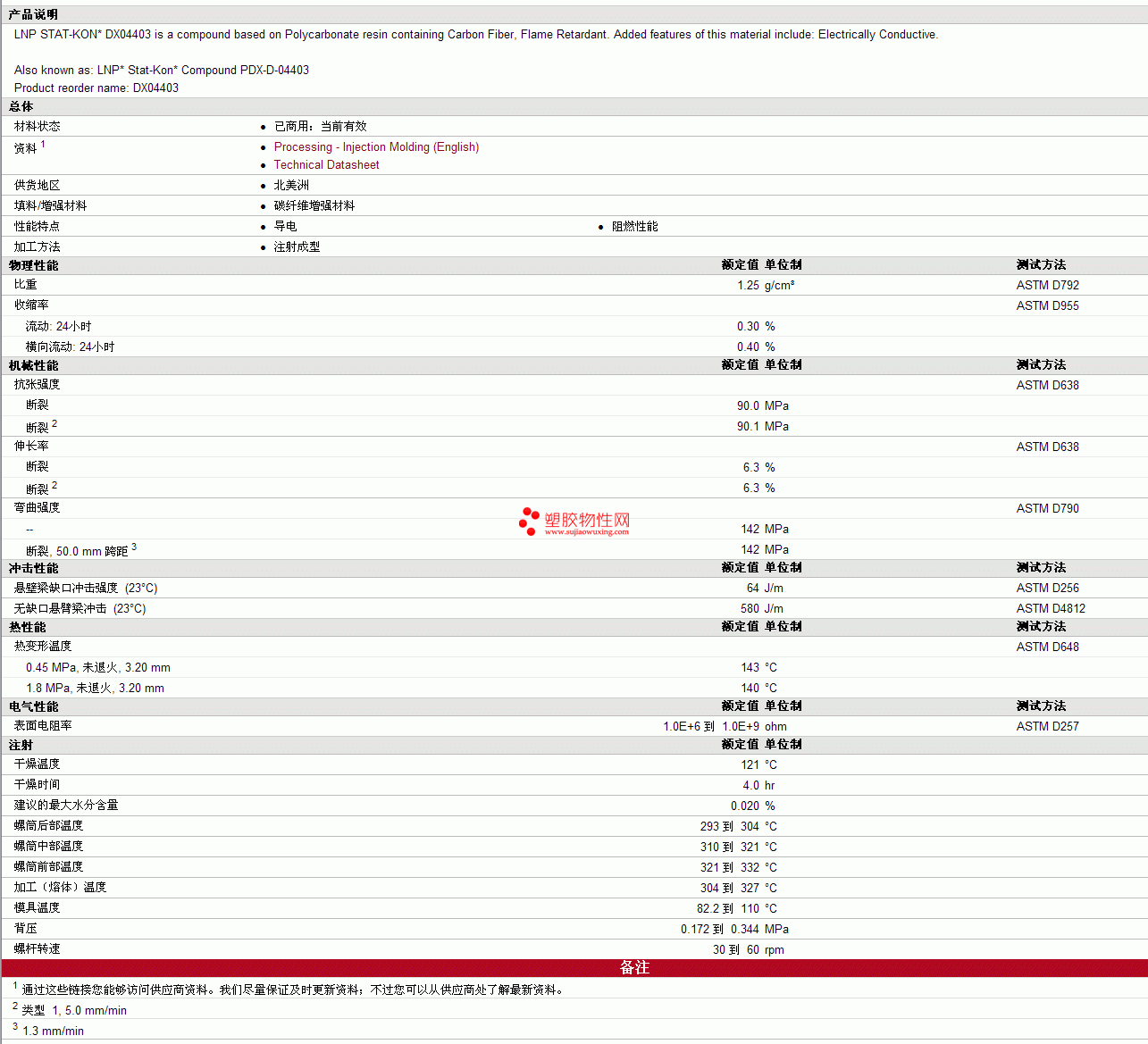Click the 注射 section header
The width and height of the screenshot is (1148, 1044).
point(21,745)
